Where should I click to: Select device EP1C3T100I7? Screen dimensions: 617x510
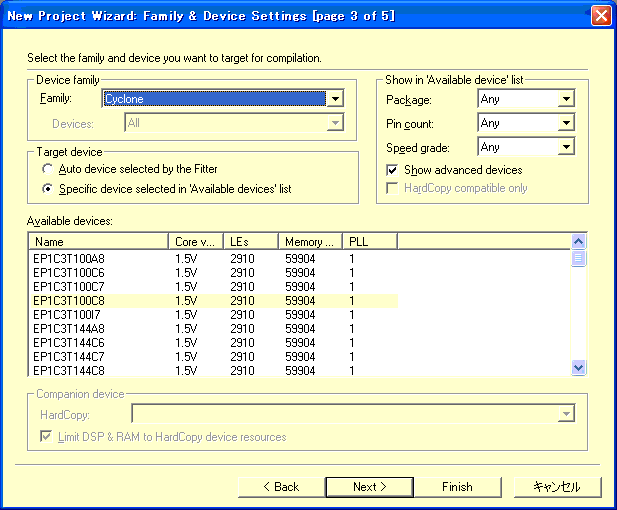[x=214, y=315]
